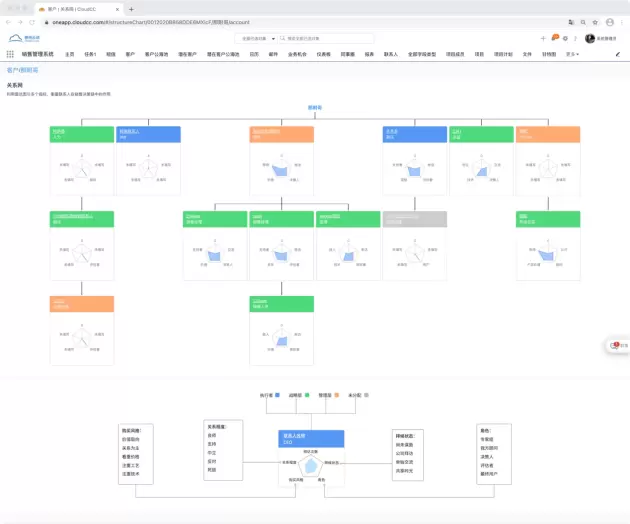Open the settings gear in header
630x524 pixels.
[565, 38]
